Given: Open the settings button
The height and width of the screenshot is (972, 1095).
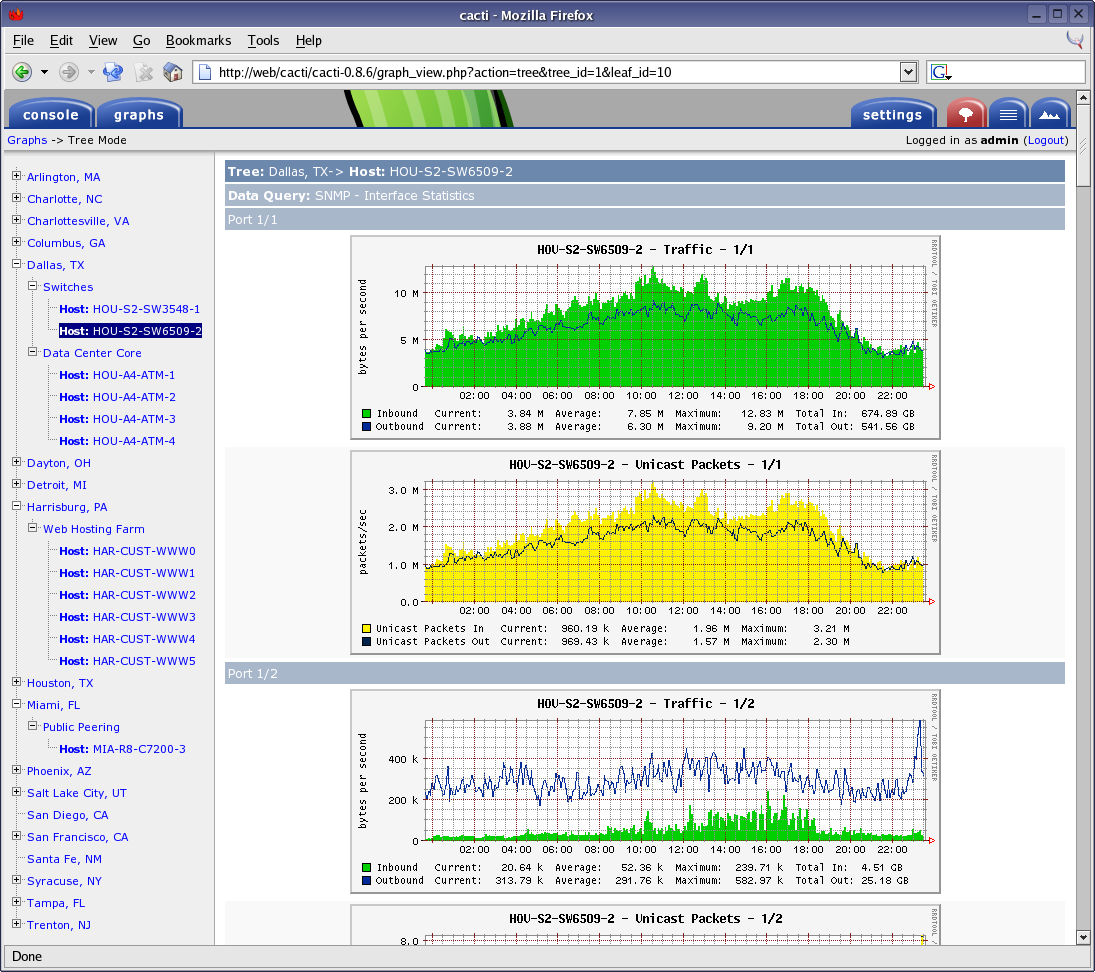Looking at the screenshot, I should (893, 113).
